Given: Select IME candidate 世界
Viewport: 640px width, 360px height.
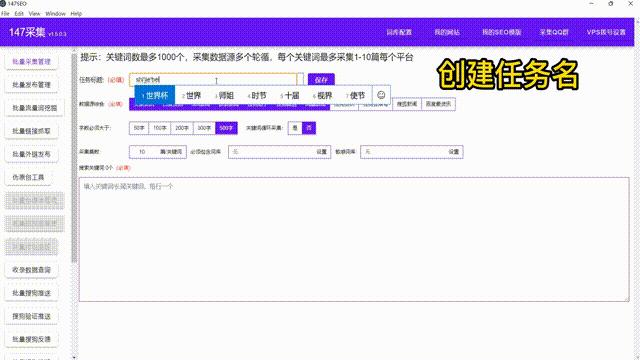Looking at the screenshot, I should pyautogui.click(x=191, y=96).
